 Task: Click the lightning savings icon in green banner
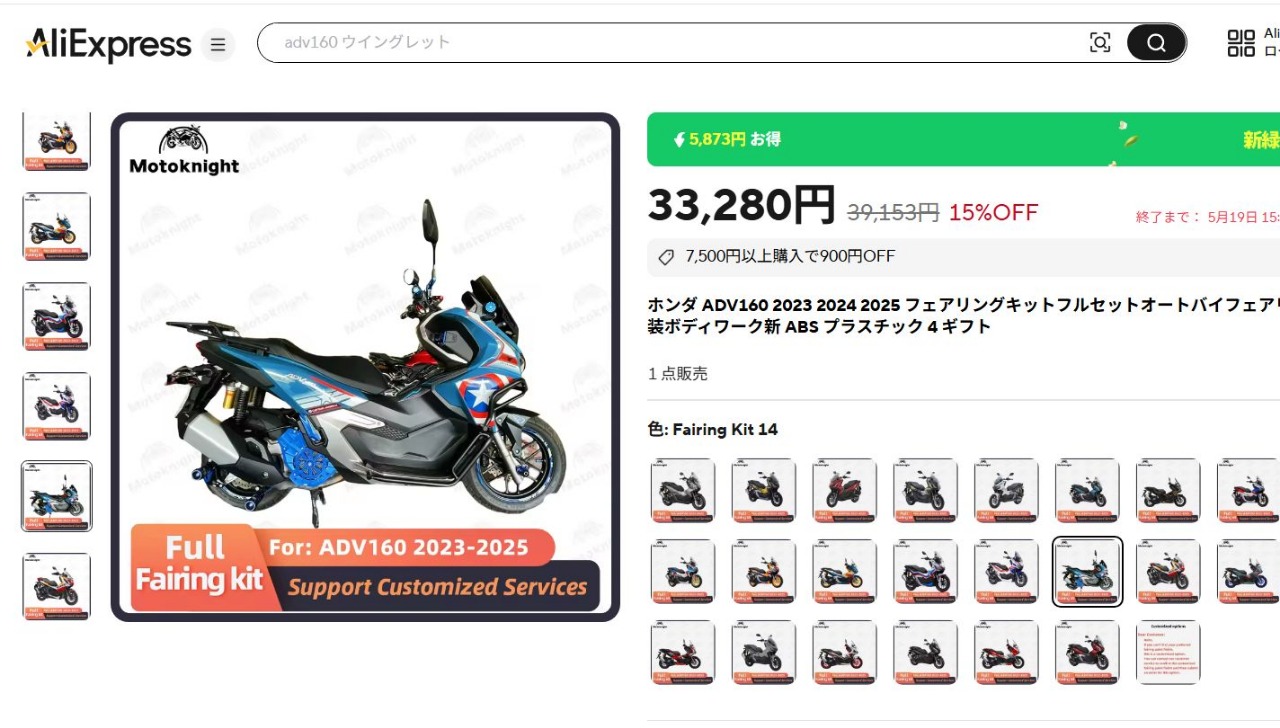coord(679,140)
